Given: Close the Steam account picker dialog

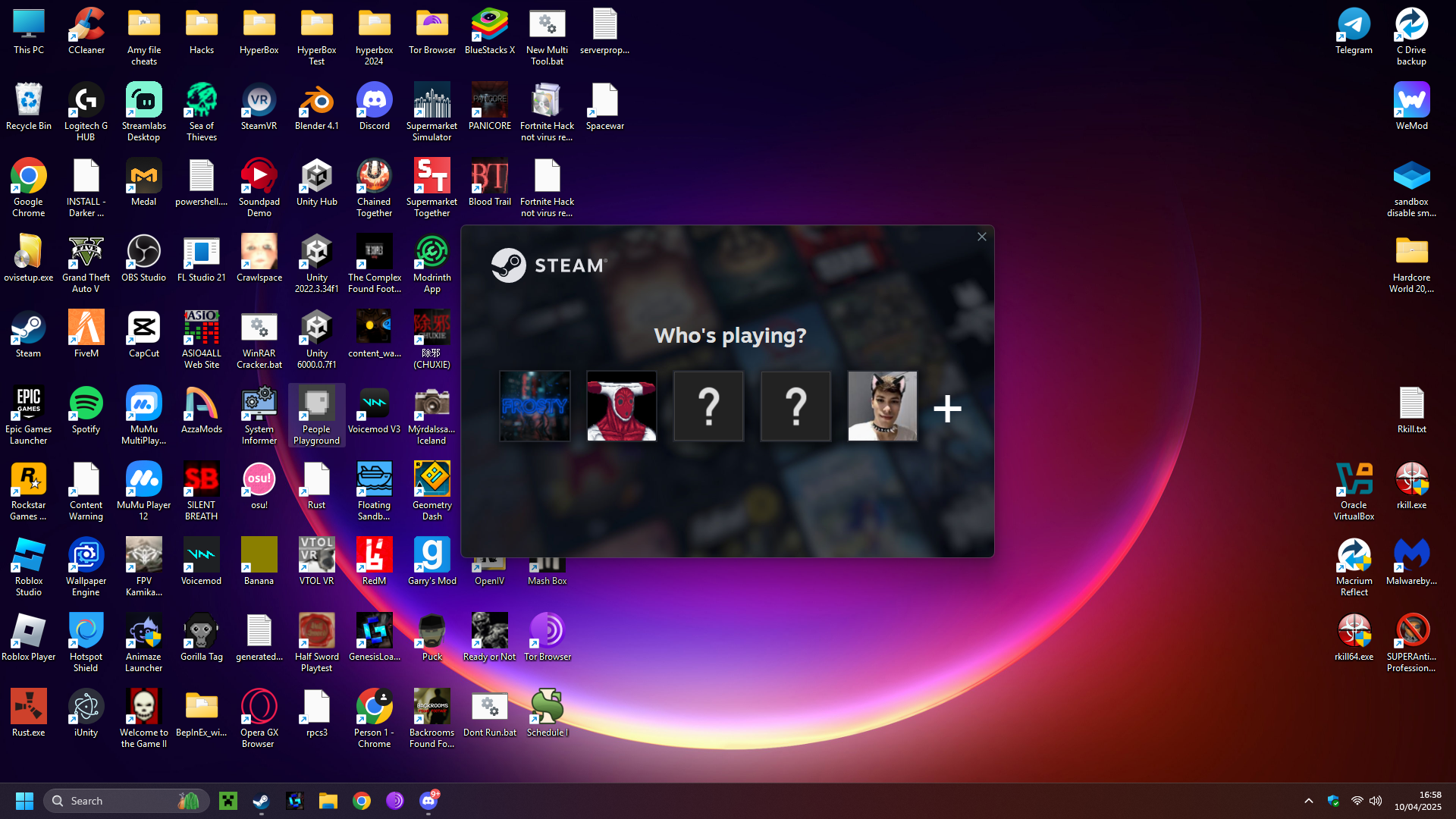Looking at the screenshot, I should [982, 237].
